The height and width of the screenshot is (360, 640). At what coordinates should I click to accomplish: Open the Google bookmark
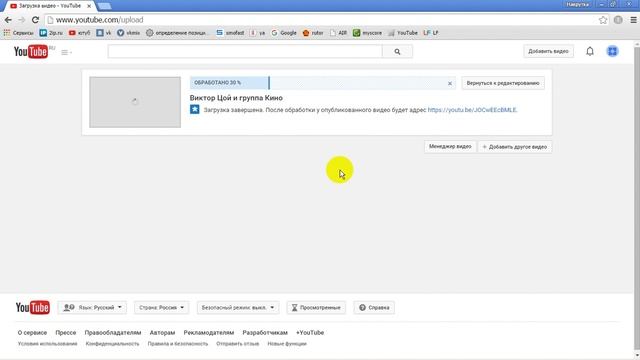click(x=284, y=33)
